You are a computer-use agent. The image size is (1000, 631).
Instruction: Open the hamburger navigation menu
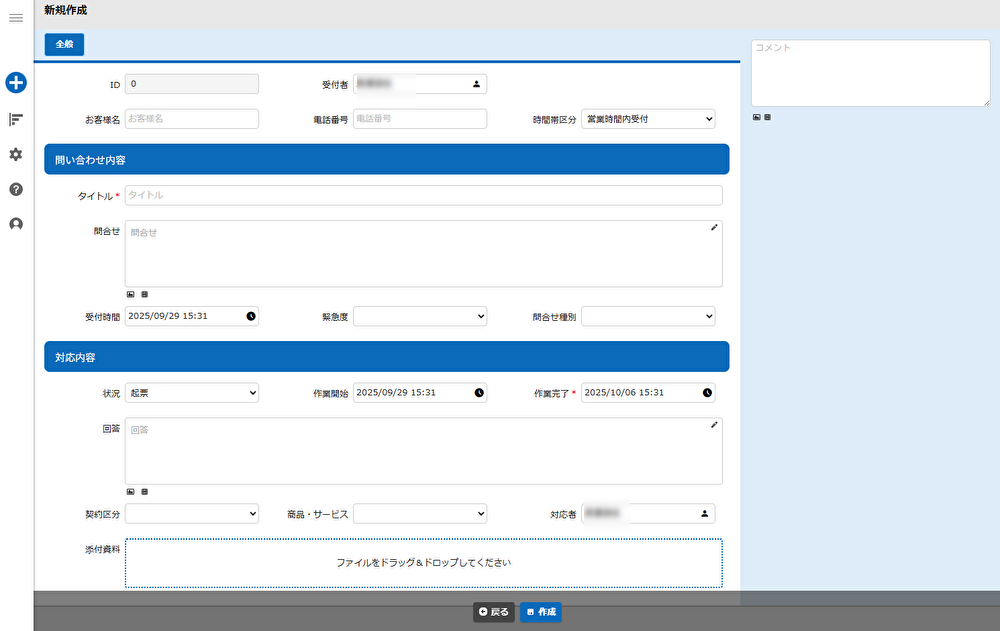pyautogui.click(x=16, y=18)
